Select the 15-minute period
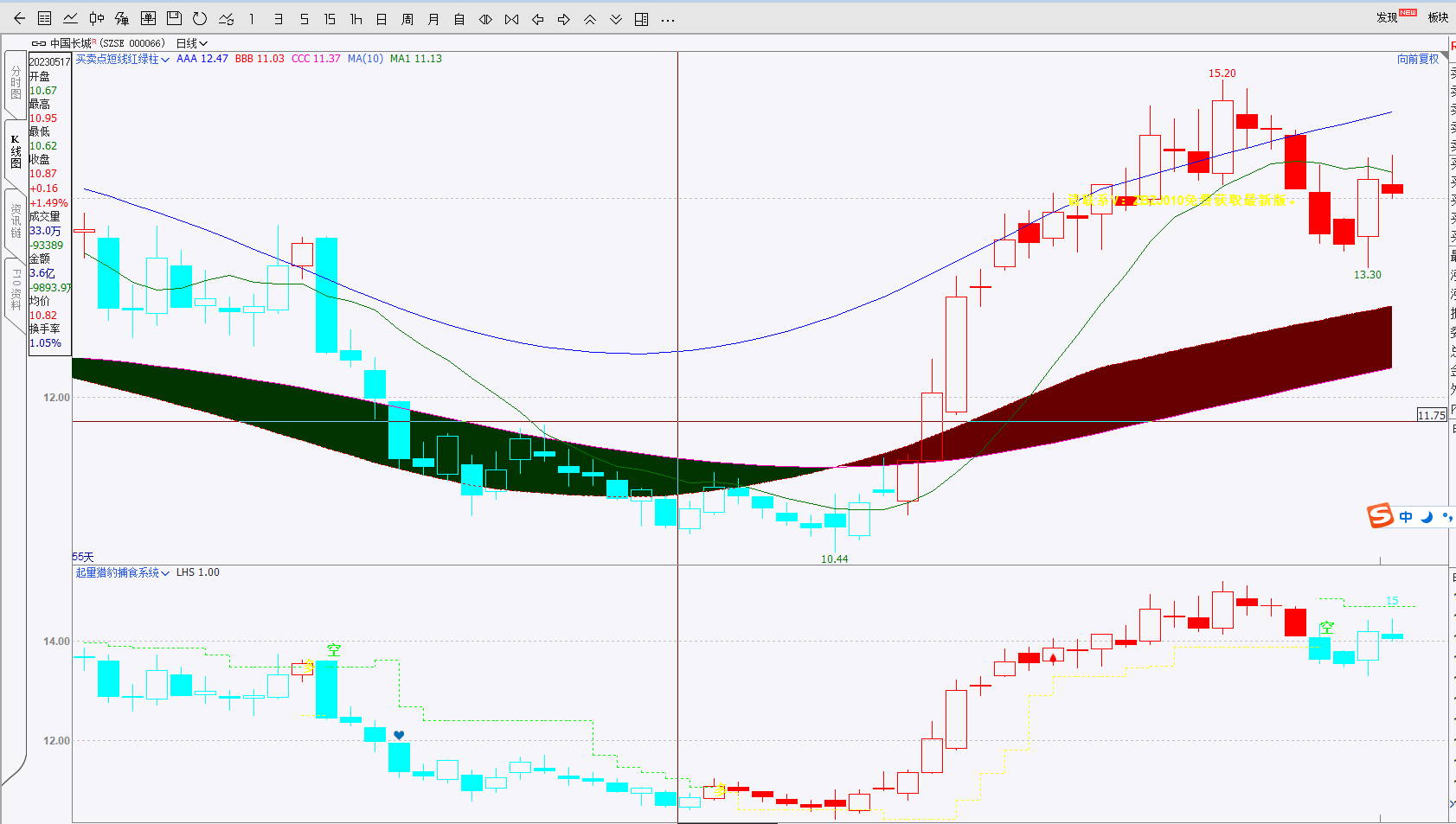Screen dimensions: 1456x824 point(330,18)
